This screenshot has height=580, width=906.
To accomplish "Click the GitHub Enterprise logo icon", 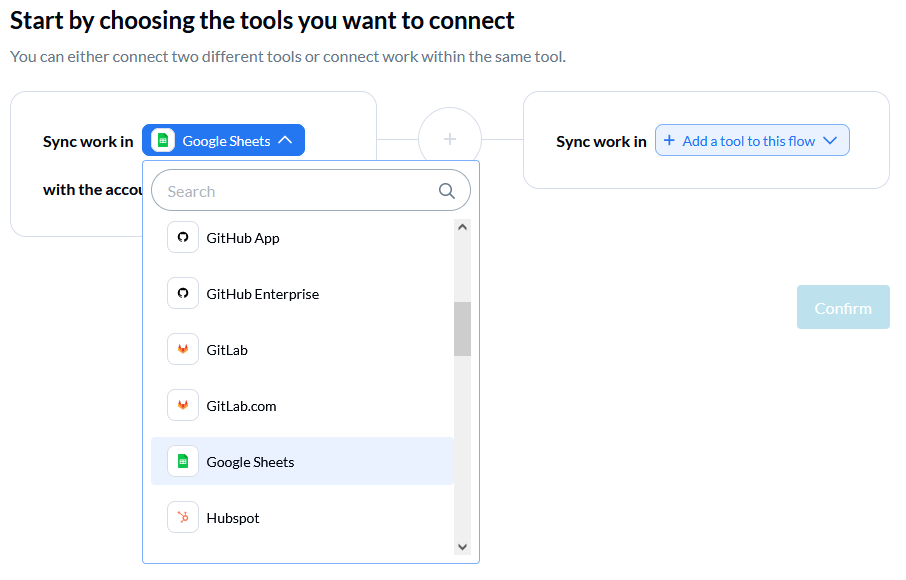I will (183, 293).
